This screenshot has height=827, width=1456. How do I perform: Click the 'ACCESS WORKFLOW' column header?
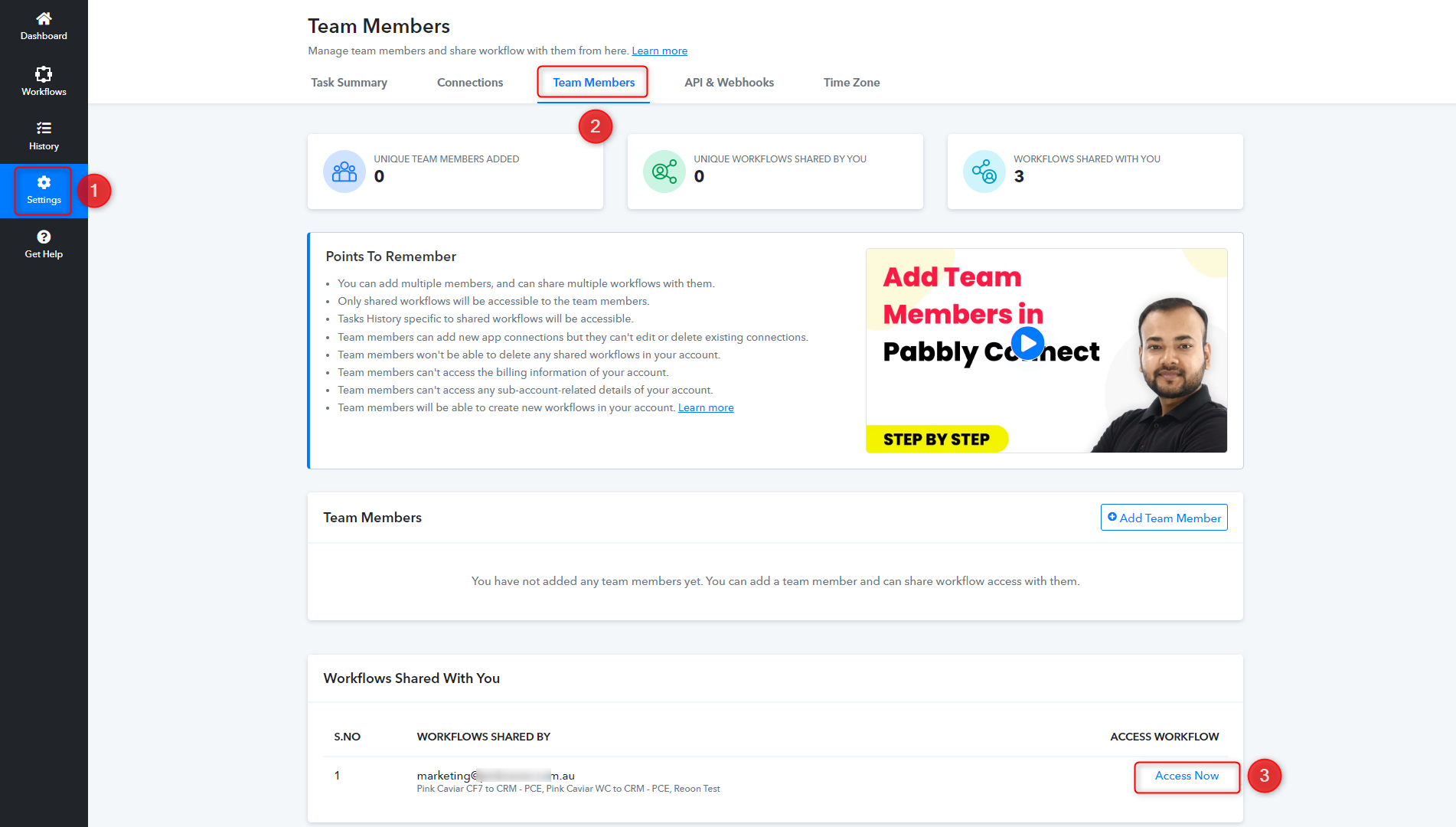1164,737
